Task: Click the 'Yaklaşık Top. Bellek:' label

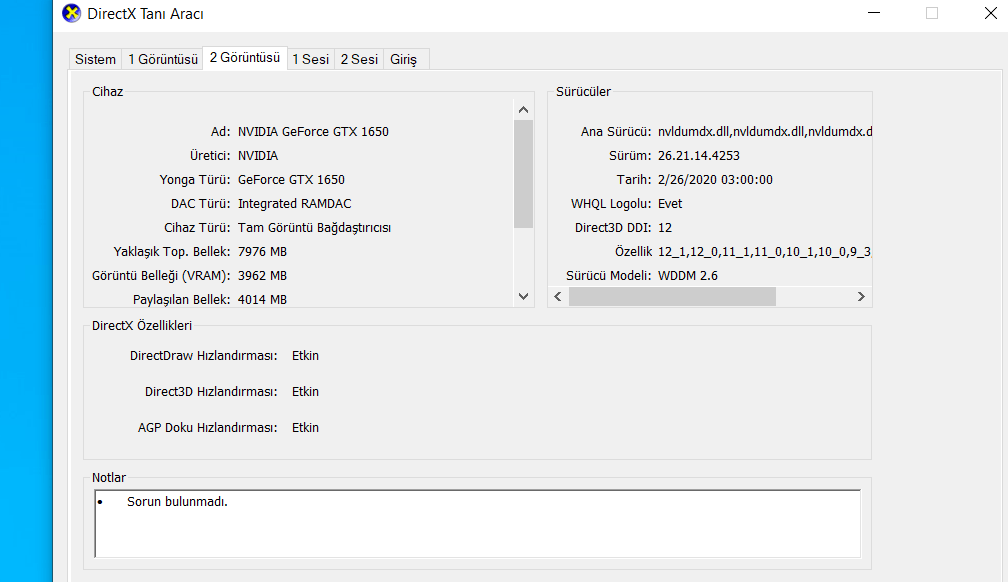Action: (x=172, y=251)
